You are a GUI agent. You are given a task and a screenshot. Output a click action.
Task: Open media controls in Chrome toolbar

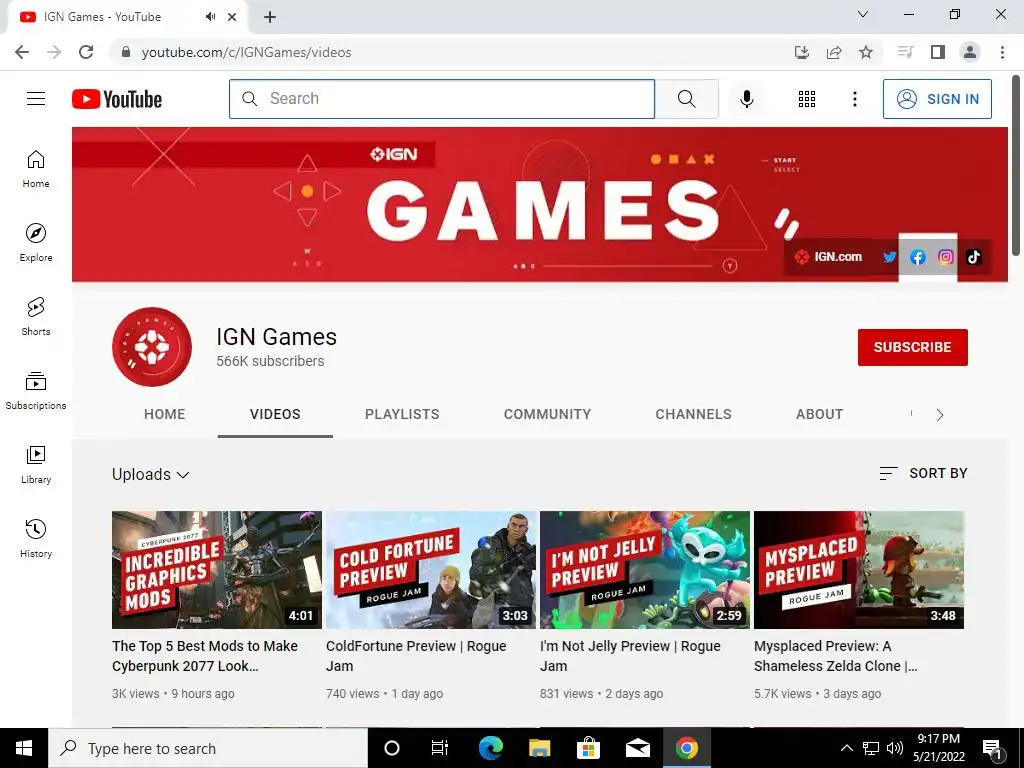(x=905, y=52)
